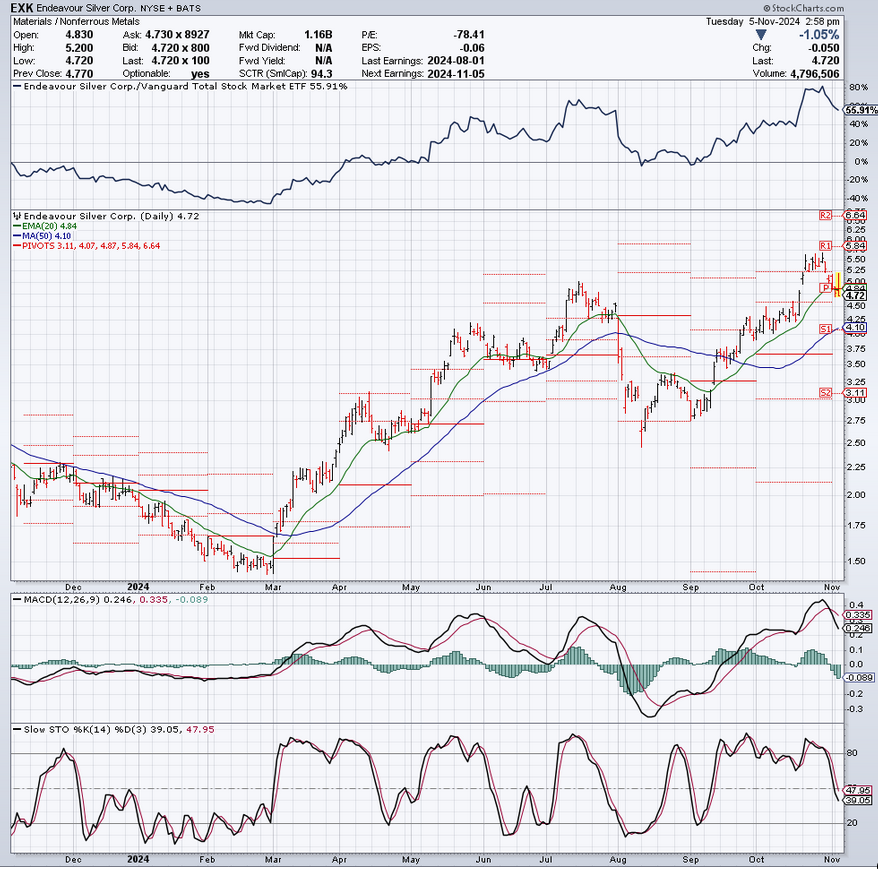Click the Last Earnings date 2024-08-01

click(456, 60)
